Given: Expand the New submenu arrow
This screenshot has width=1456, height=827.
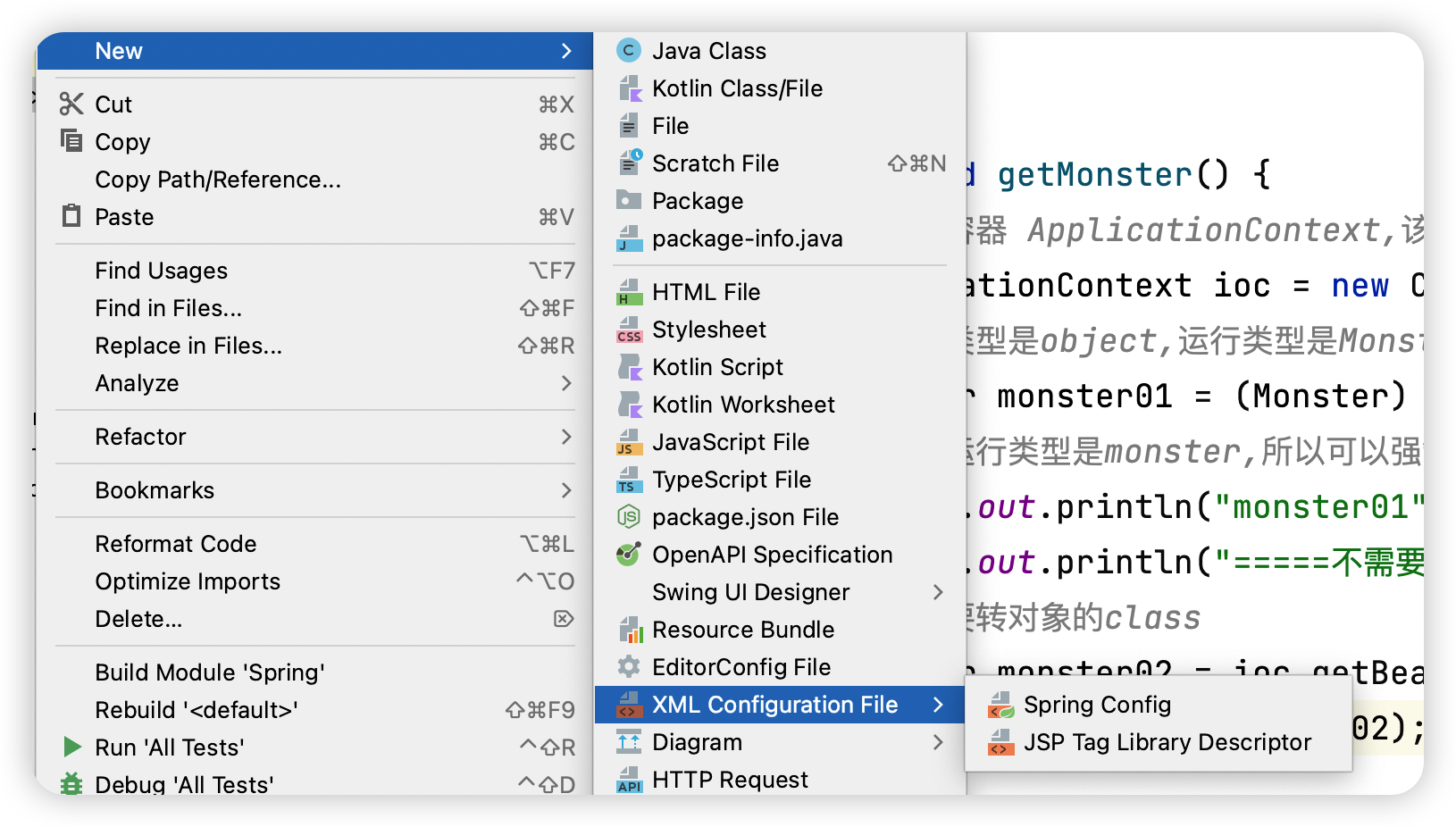Looking at the screenshot, I should 566,51.
